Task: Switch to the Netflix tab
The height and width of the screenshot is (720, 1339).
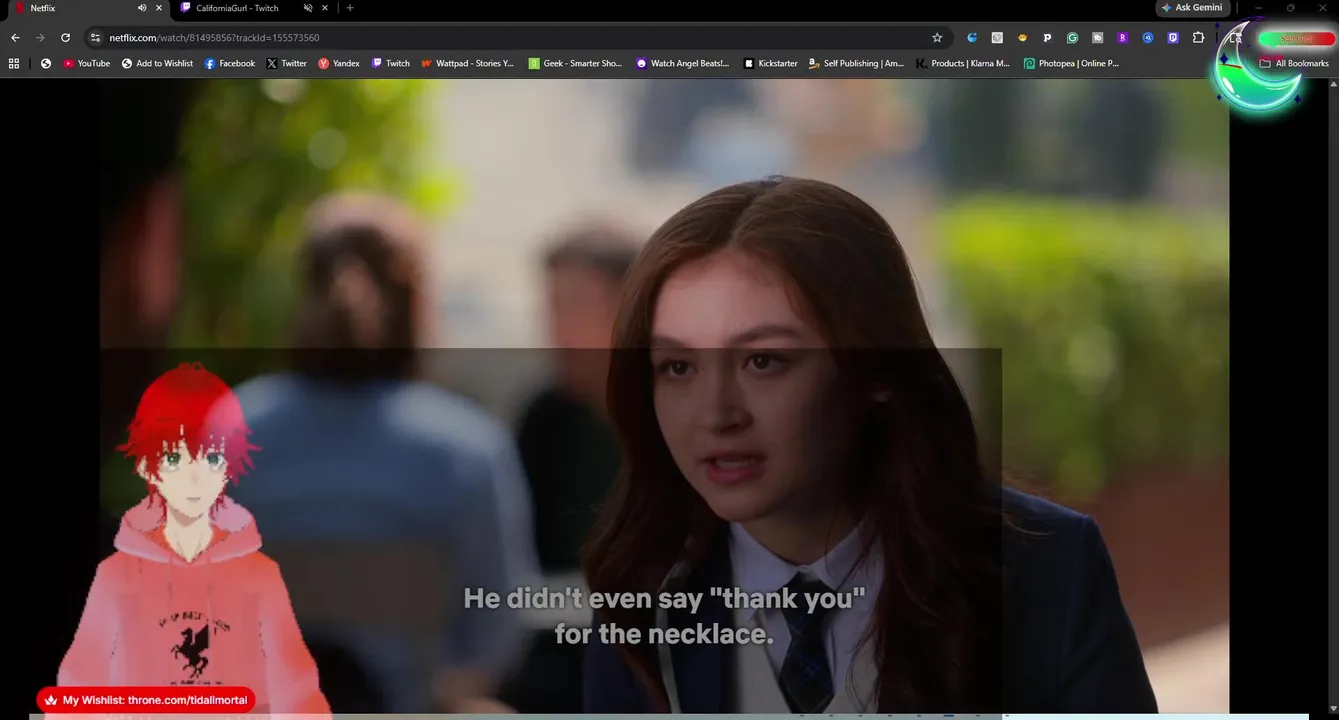Action: click(88, 8)
